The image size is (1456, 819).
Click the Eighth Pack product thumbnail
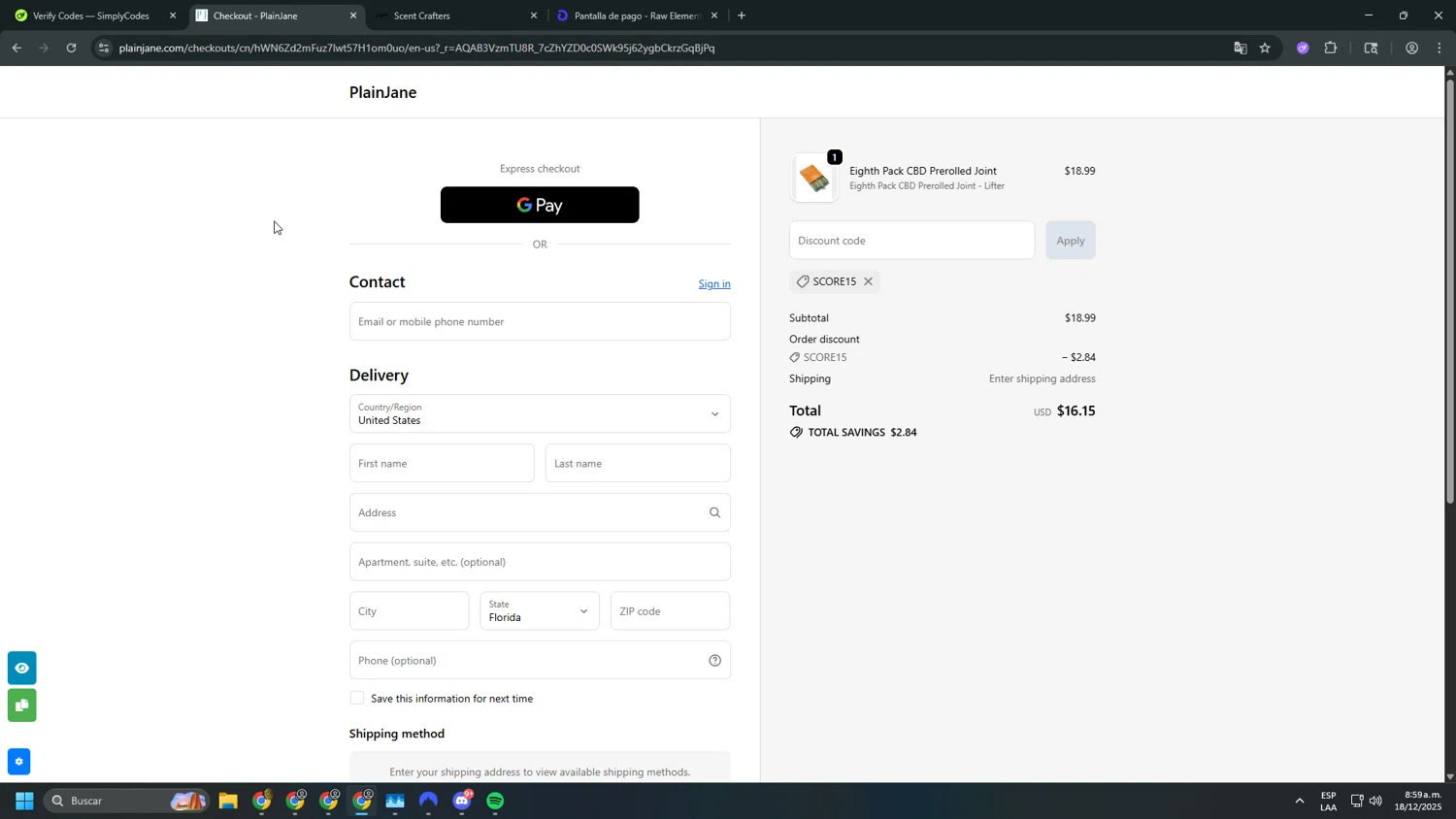(814, 178)
